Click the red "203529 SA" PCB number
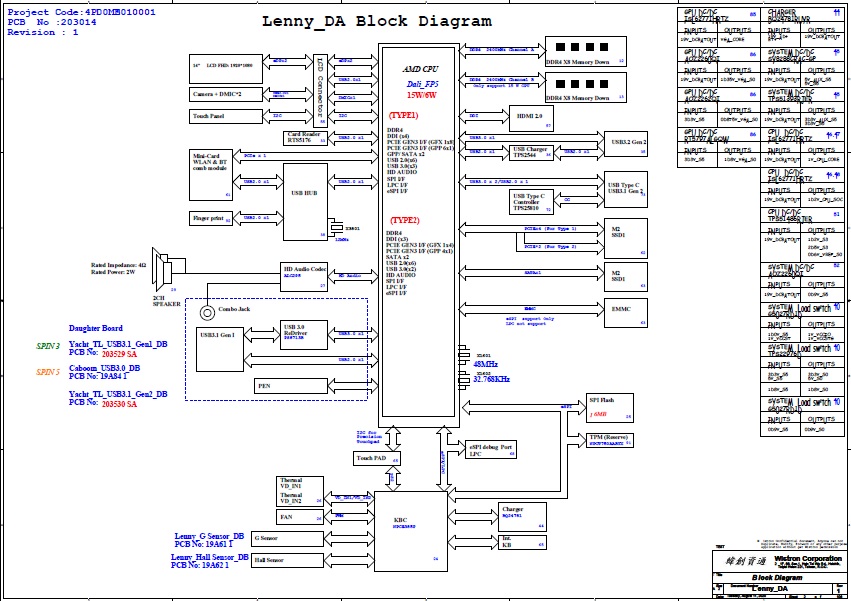The image size is (851, 601). (119, 354)
